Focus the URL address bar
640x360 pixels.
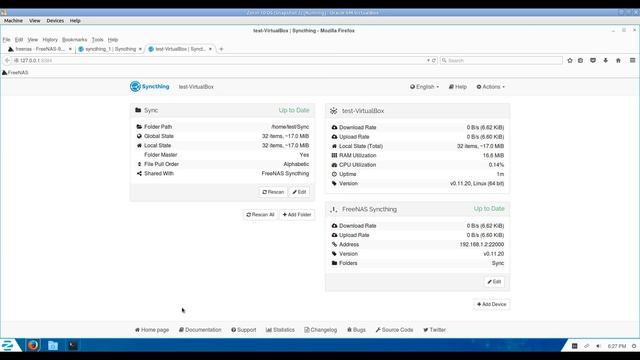(220, 60)
